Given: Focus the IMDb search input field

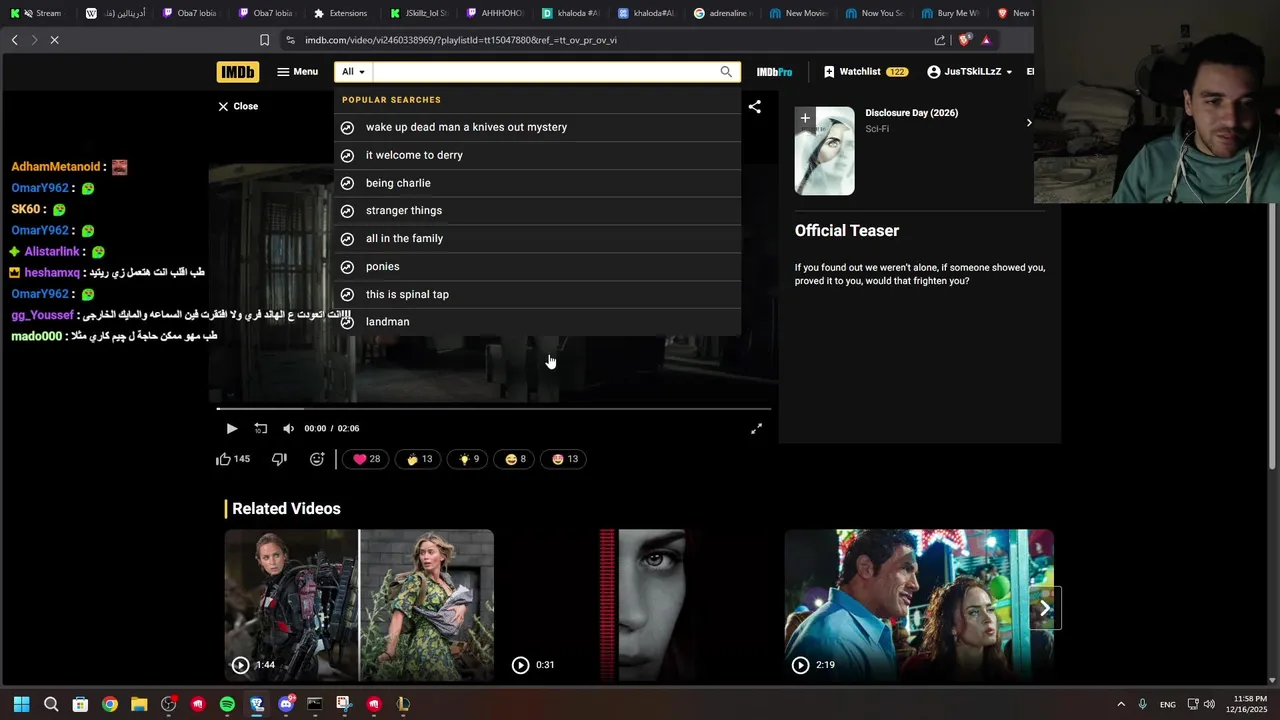Looking at the screenshot, I should (545, 72).
